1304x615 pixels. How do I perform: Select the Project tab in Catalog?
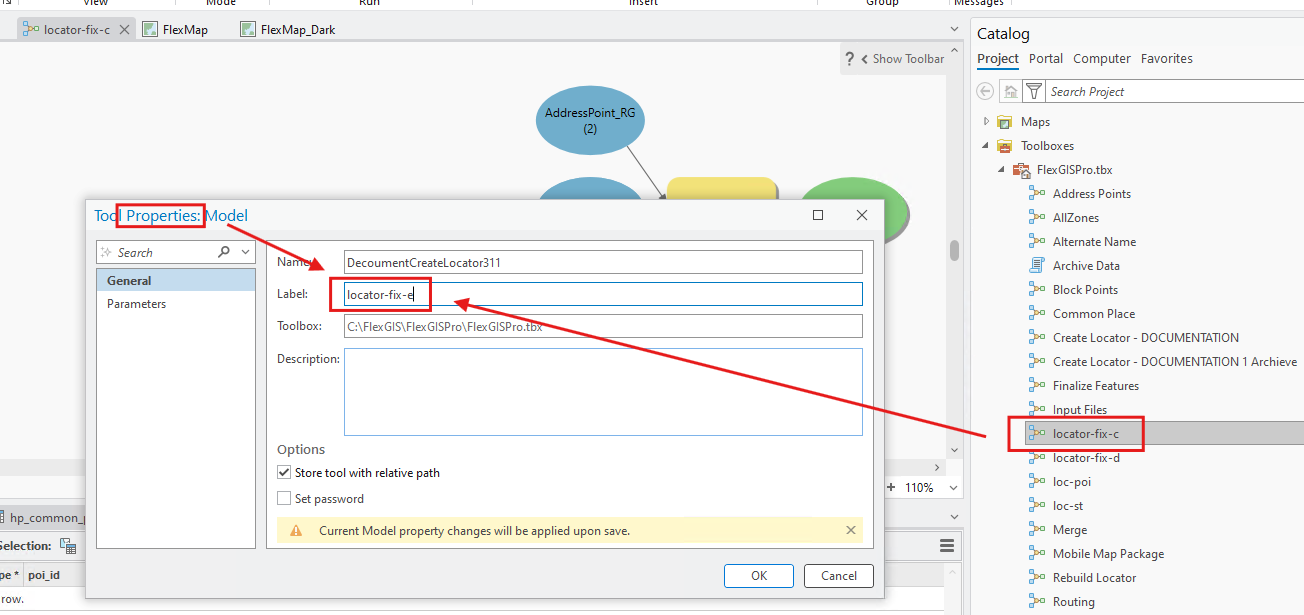(x=998, y=58)
